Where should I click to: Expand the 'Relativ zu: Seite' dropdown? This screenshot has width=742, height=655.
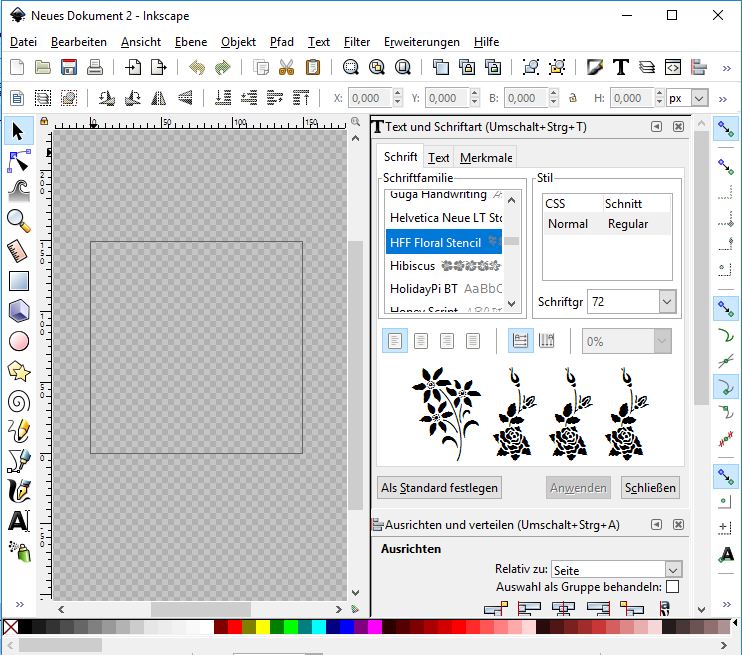[x=673, y=570]
